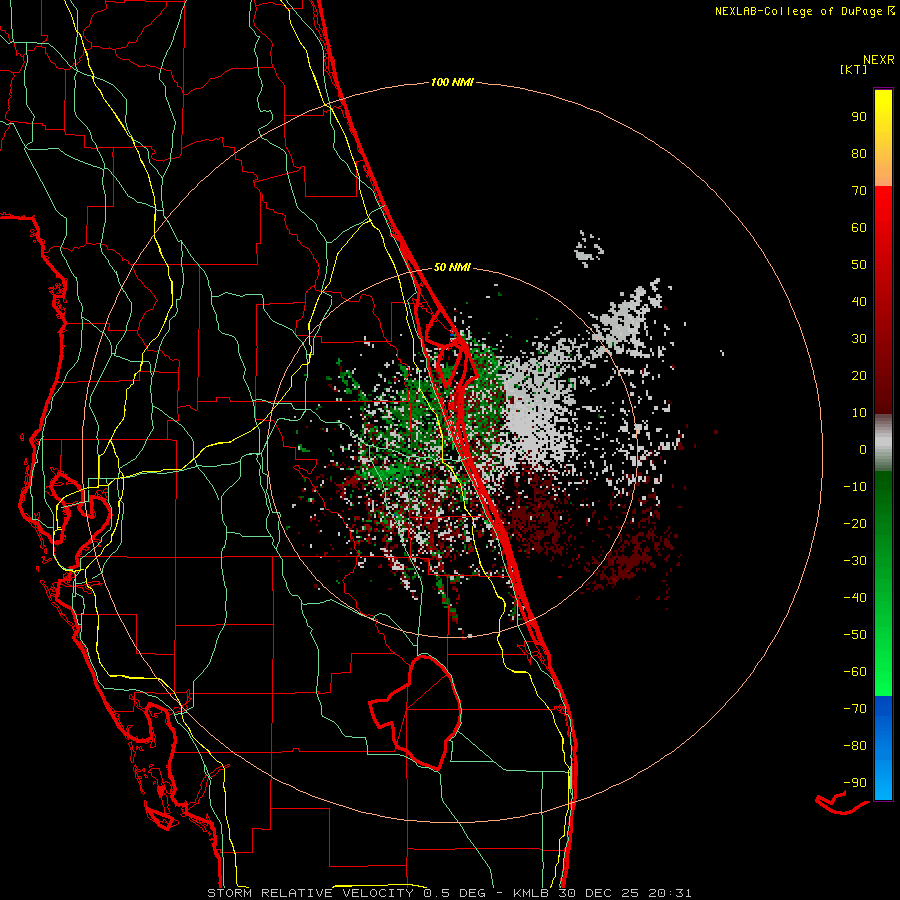
Task: Click the positive 80 legend value
Action: [x=859, y=154]
